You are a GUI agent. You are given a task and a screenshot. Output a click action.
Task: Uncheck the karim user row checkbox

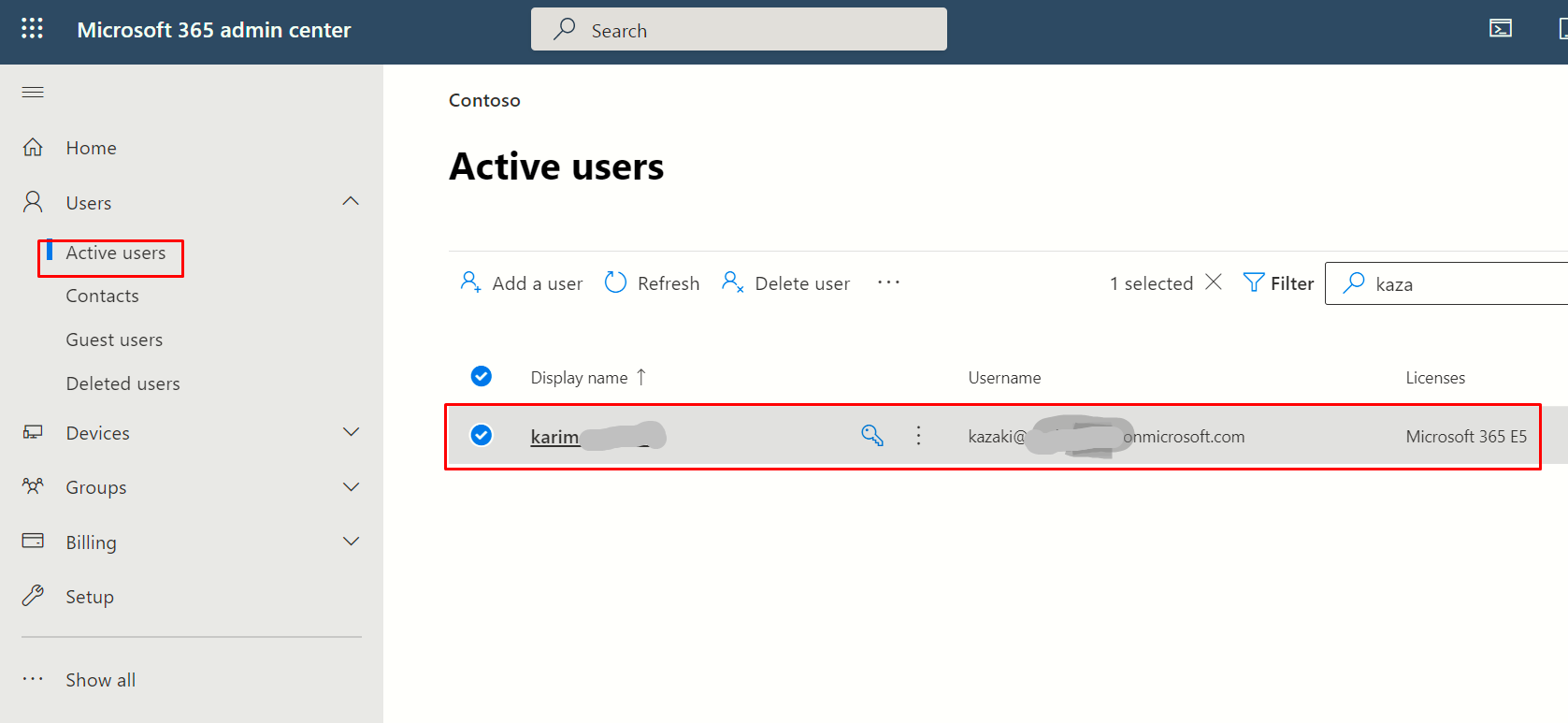(482, 435)
